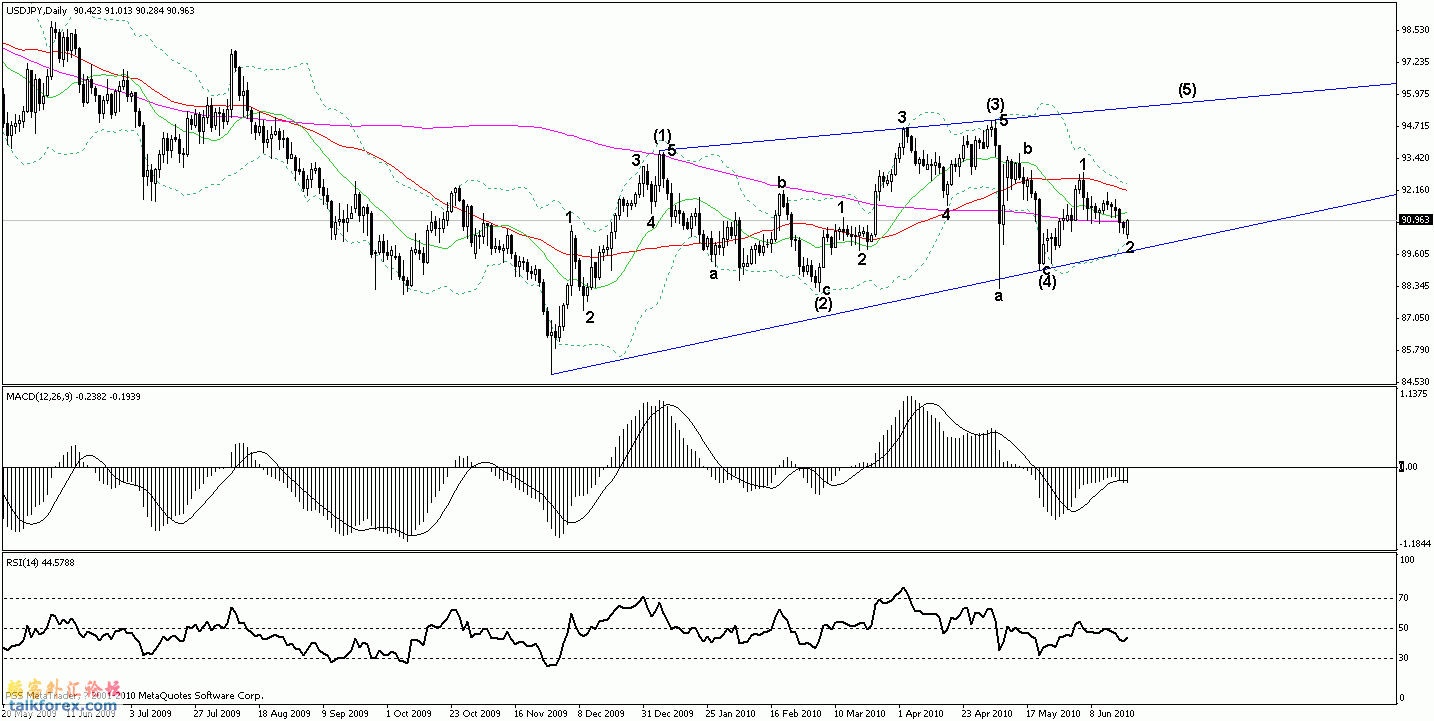Click the 92.160 price axis label

(x=1415, y=190)
